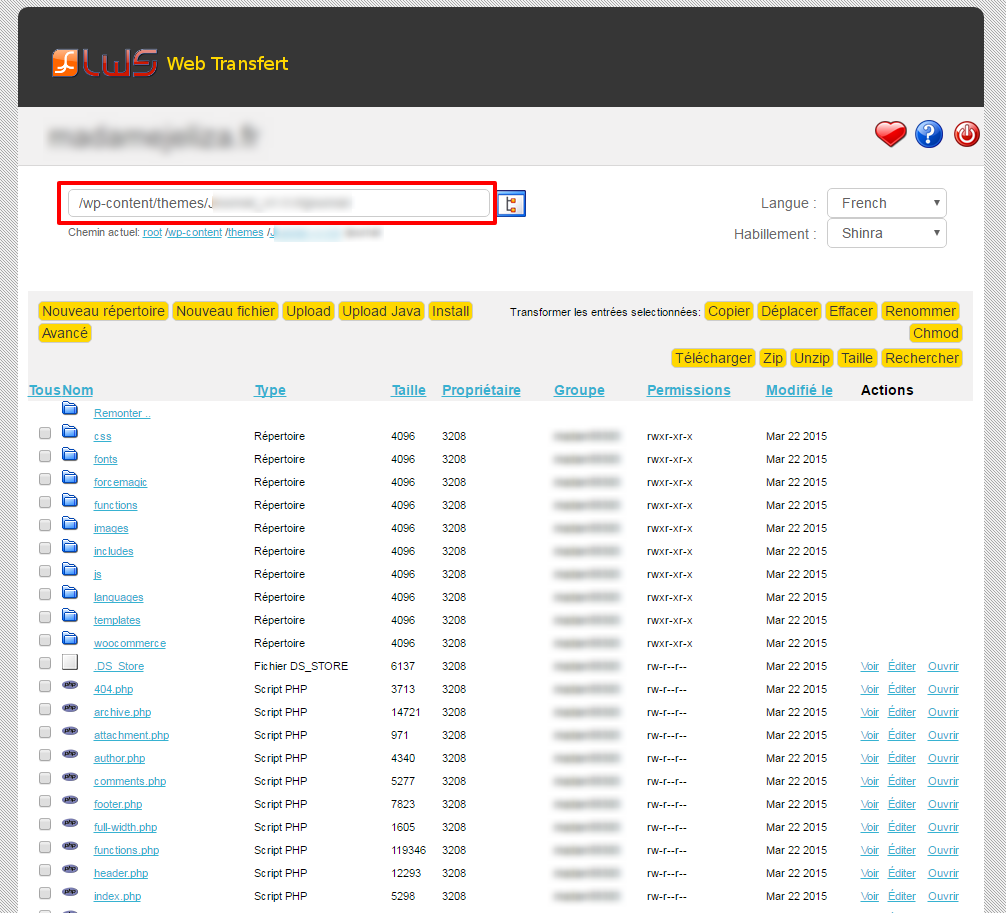Click the red heart favorites icon
The height and width of the screenshot is (913, 1006).
(x=891, y=134)
